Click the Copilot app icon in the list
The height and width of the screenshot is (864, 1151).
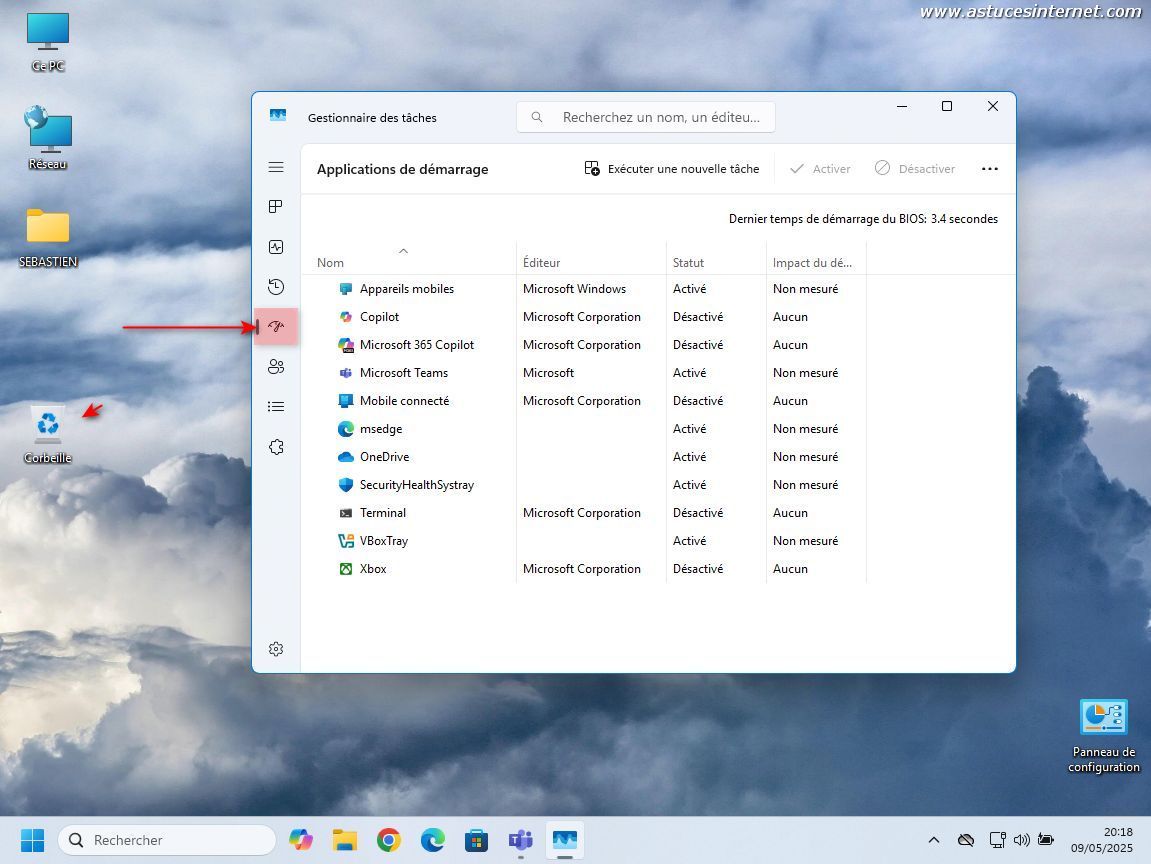coord(346,317)
